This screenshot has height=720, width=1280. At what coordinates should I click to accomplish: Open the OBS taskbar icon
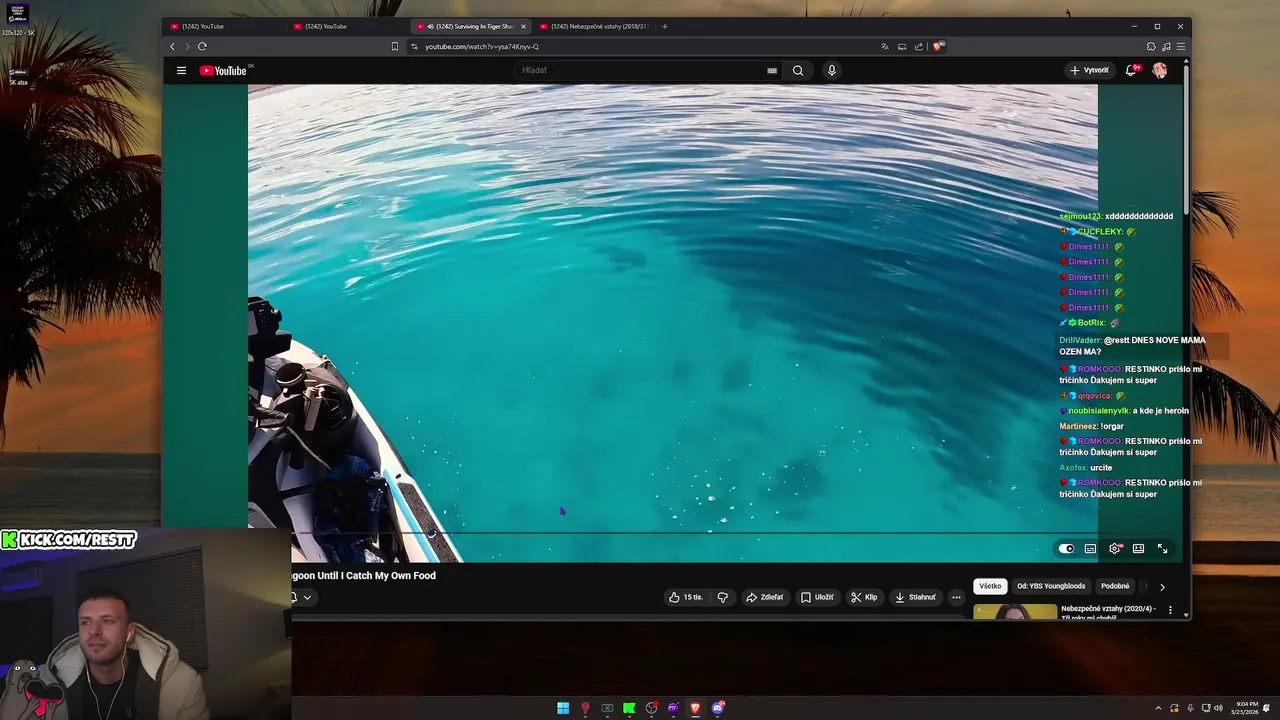(651, 708)
